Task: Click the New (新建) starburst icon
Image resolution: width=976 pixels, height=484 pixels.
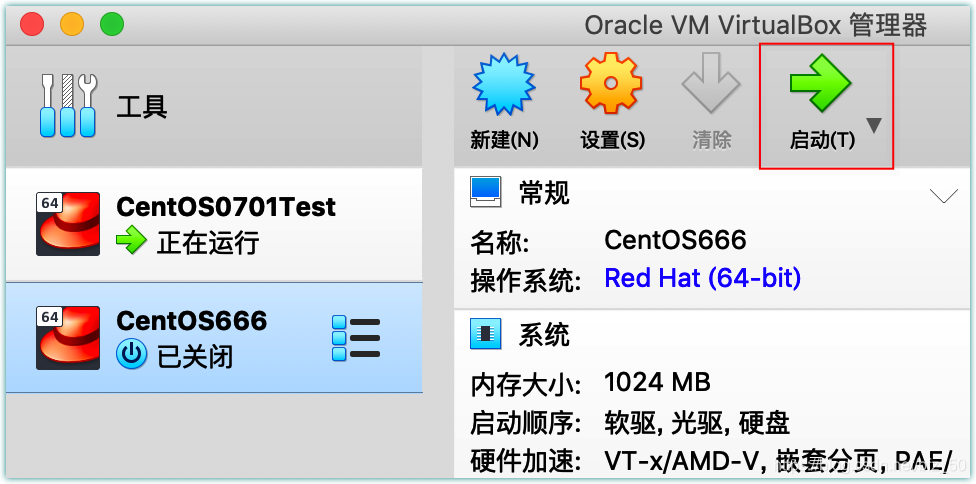Action: (504, 84)
